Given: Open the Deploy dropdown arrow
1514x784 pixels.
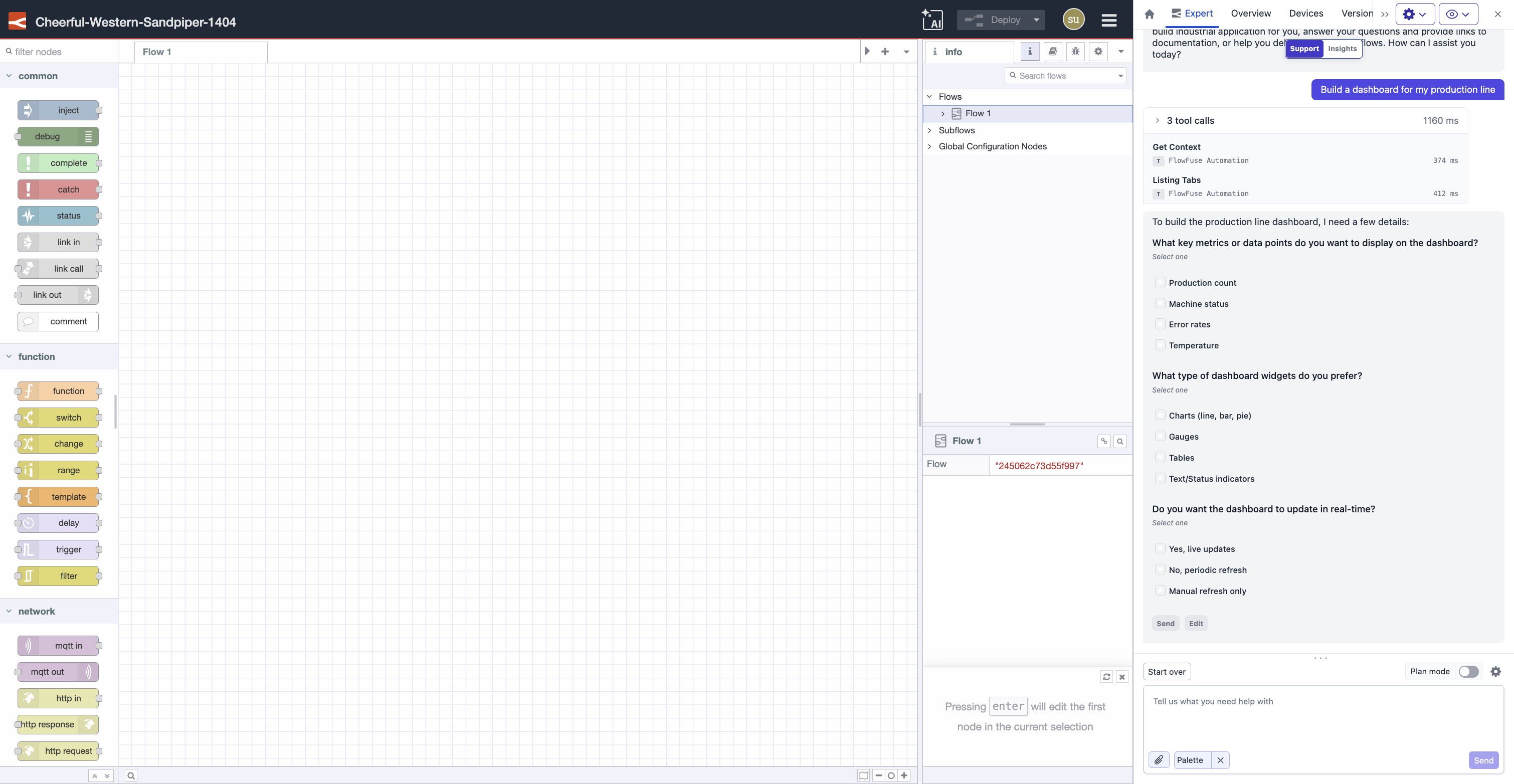Looking at the screenshot, I should click(x=1036, y=20).
